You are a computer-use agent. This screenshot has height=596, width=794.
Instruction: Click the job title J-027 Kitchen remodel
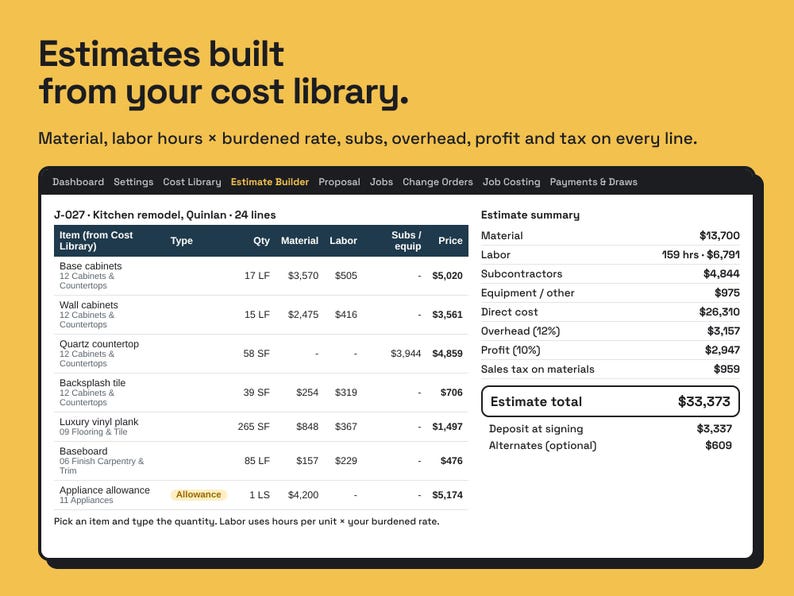pyautogui.click(x=165, y=215)
